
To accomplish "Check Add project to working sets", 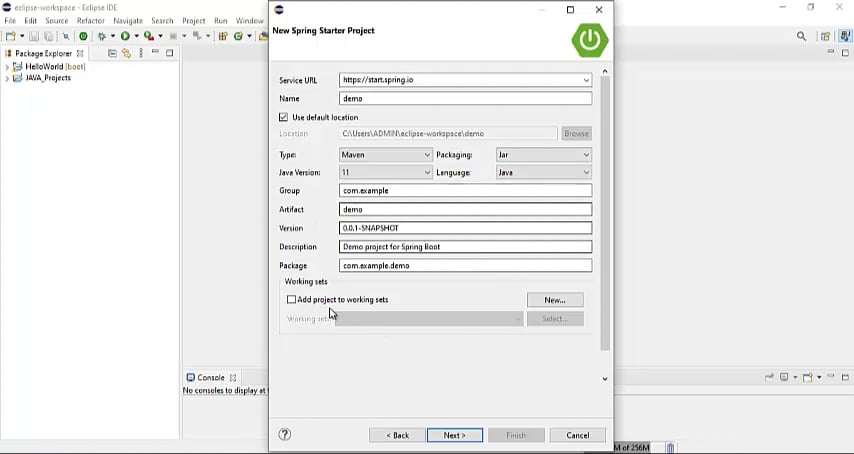I will 291,299.
